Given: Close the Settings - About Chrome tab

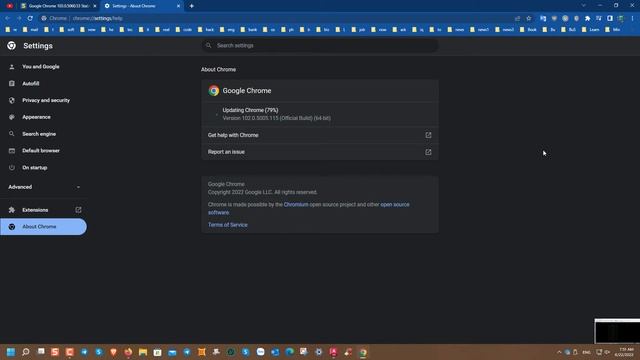Looking at the screenshot, I should (178, 6).
